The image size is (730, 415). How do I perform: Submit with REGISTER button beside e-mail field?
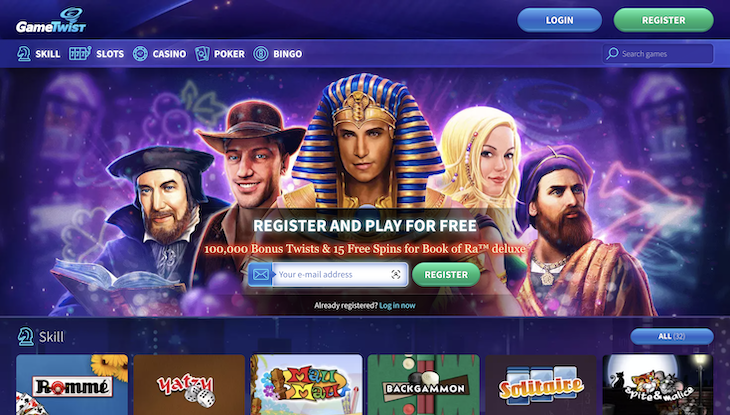click(x=446, y=274)
